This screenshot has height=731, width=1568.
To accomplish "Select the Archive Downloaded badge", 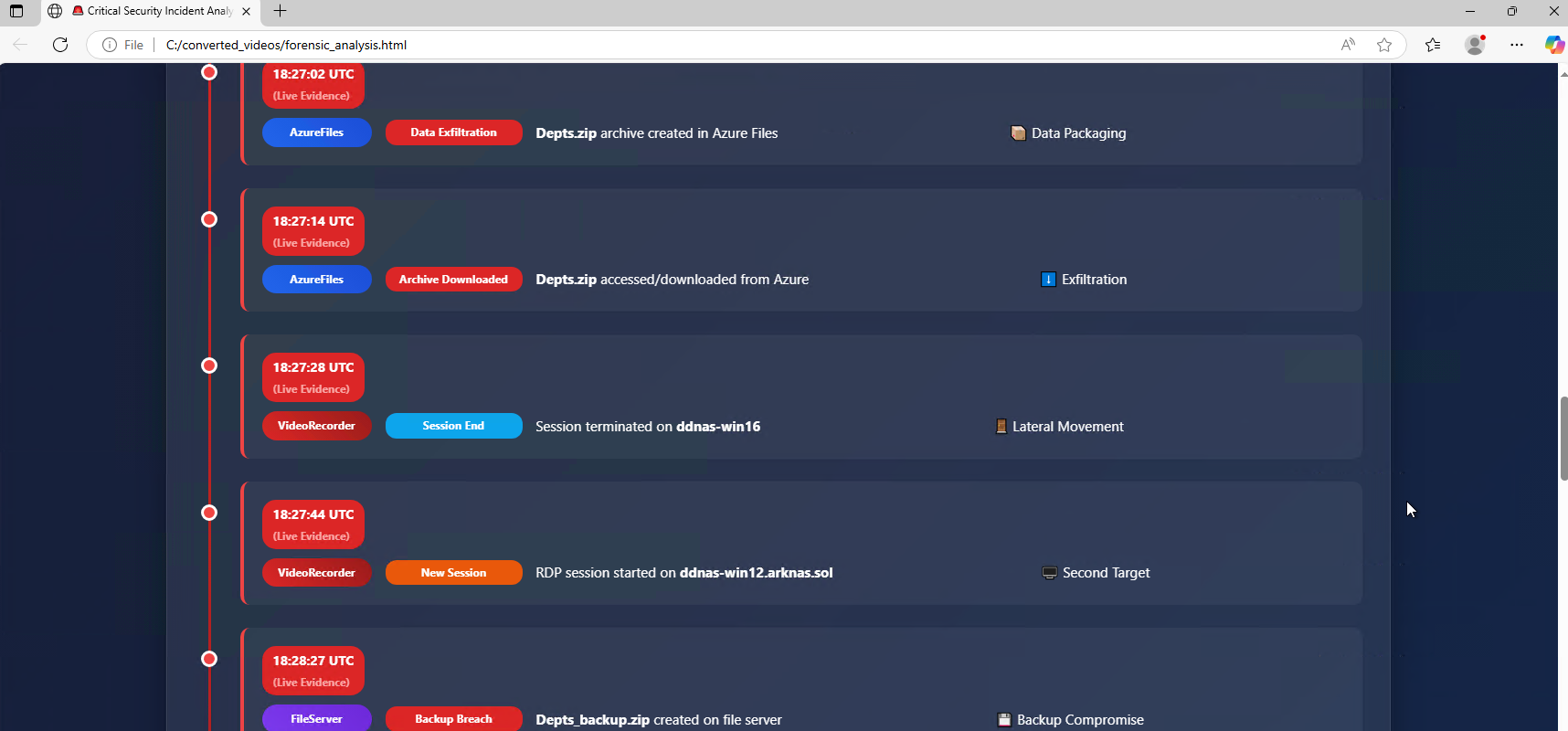I will tap(454, 280).
